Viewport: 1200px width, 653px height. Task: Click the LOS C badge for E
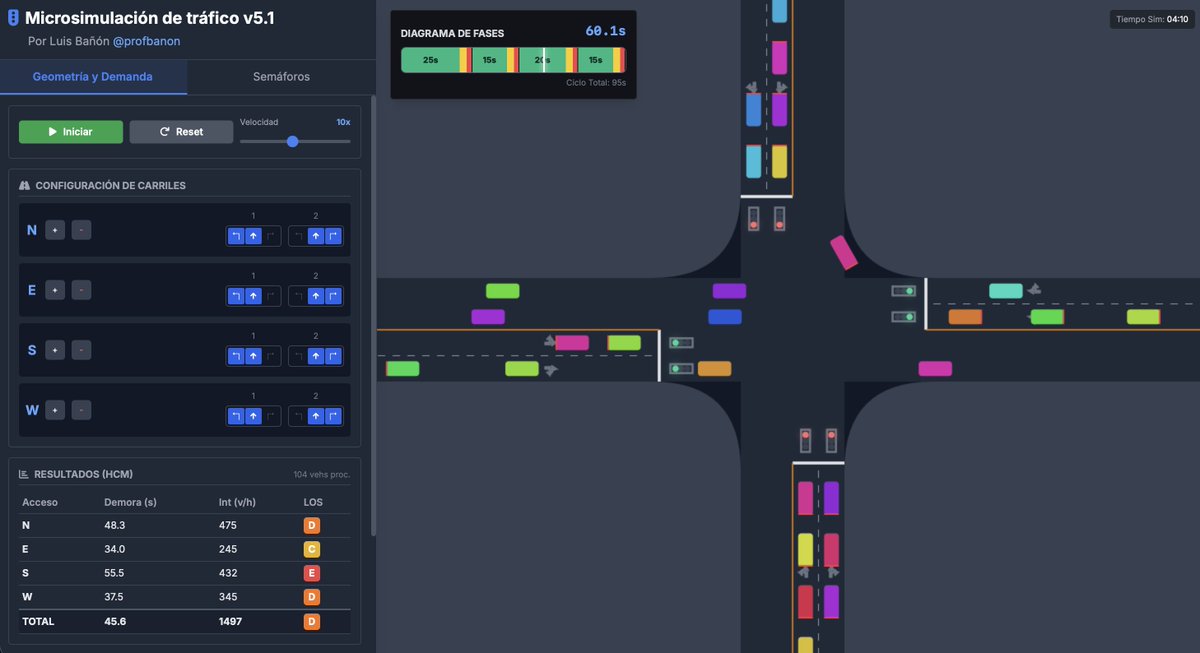(312, 549)
